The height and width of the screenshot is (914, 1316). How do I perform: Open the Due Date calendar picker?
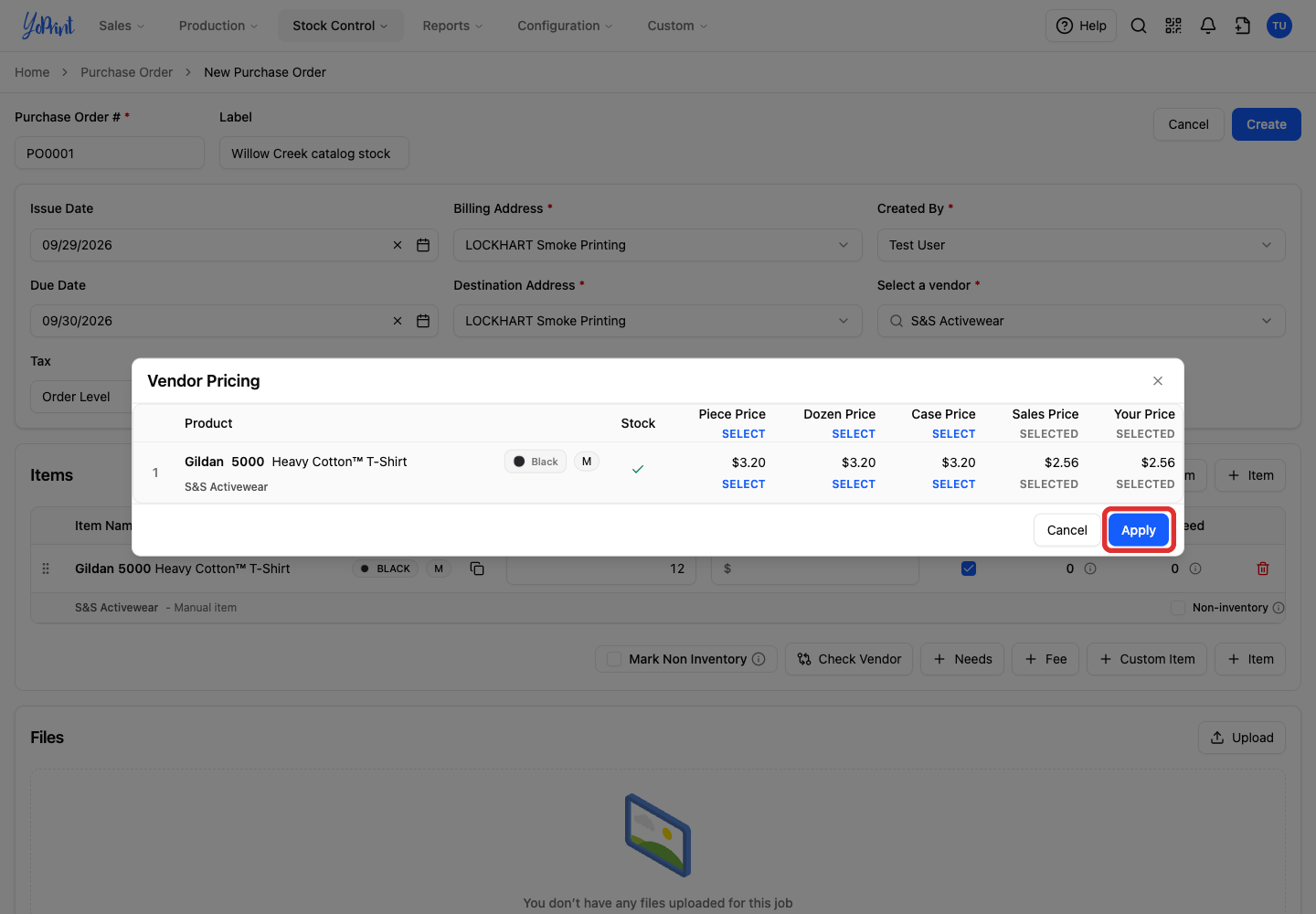pos(423,321)
